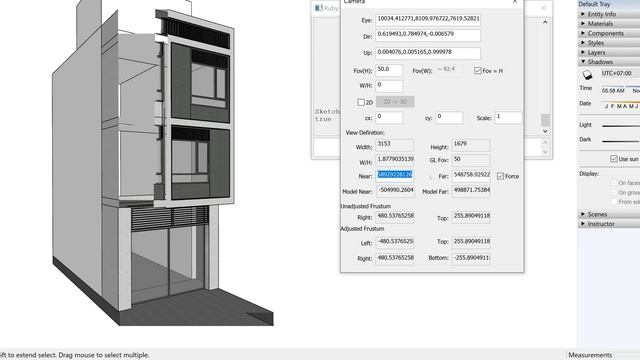This screenshot has width=640, height=360.
Task: Click the Model Near value field
Action: 395,191
